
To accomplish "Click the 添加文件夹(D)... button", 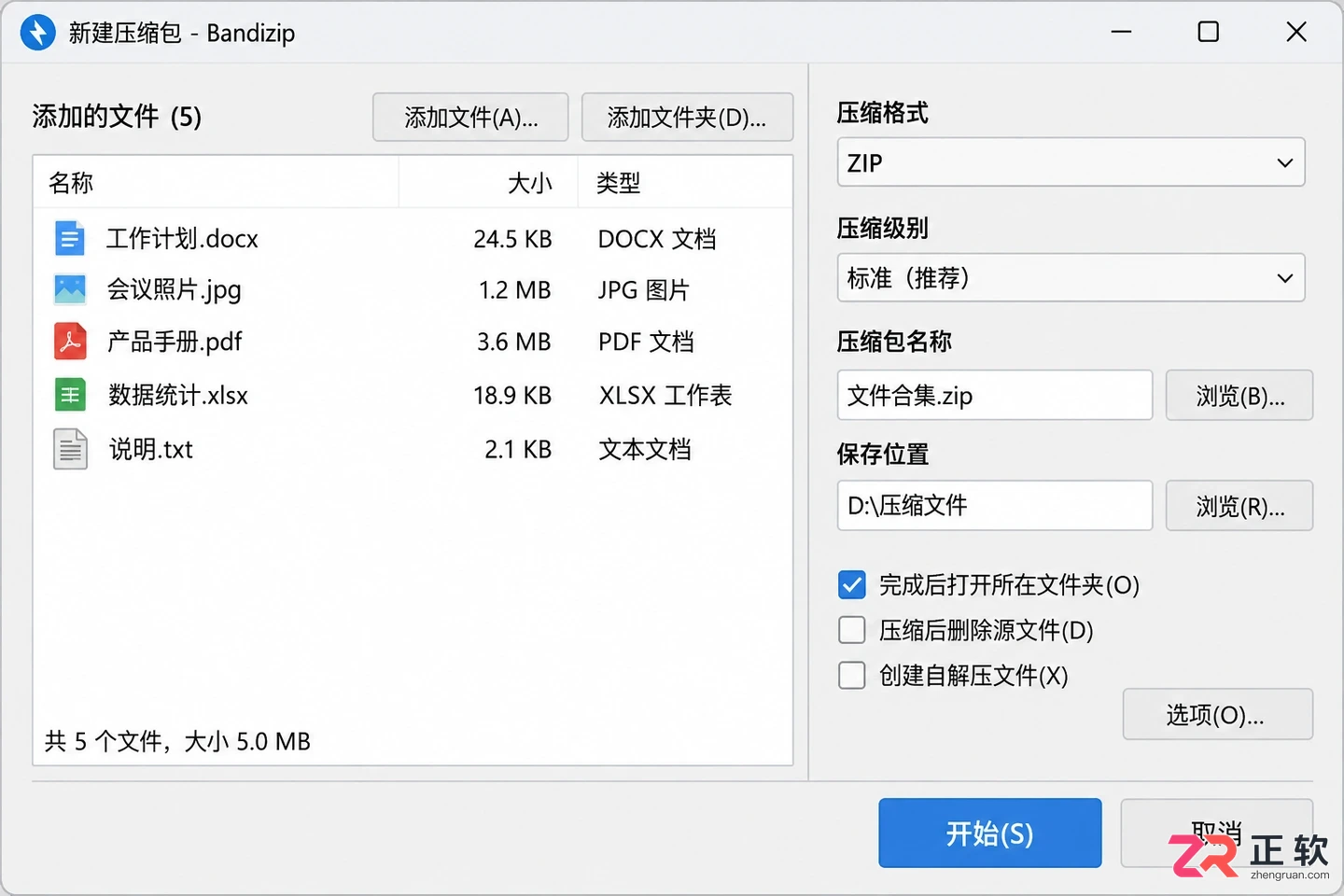I will [687, 118].
